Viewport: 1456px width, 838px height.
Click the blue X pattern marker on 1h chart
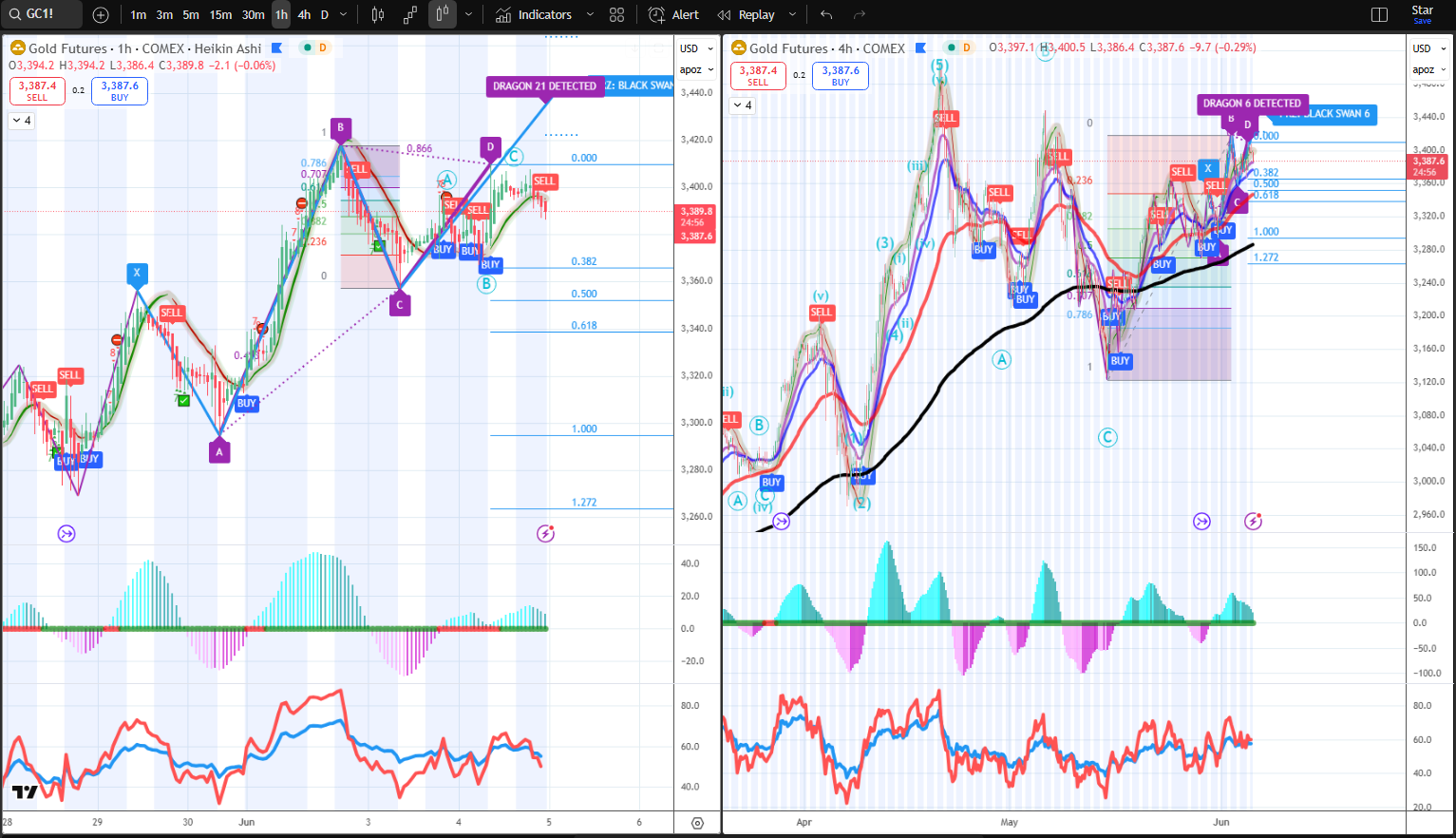(138, 274)
